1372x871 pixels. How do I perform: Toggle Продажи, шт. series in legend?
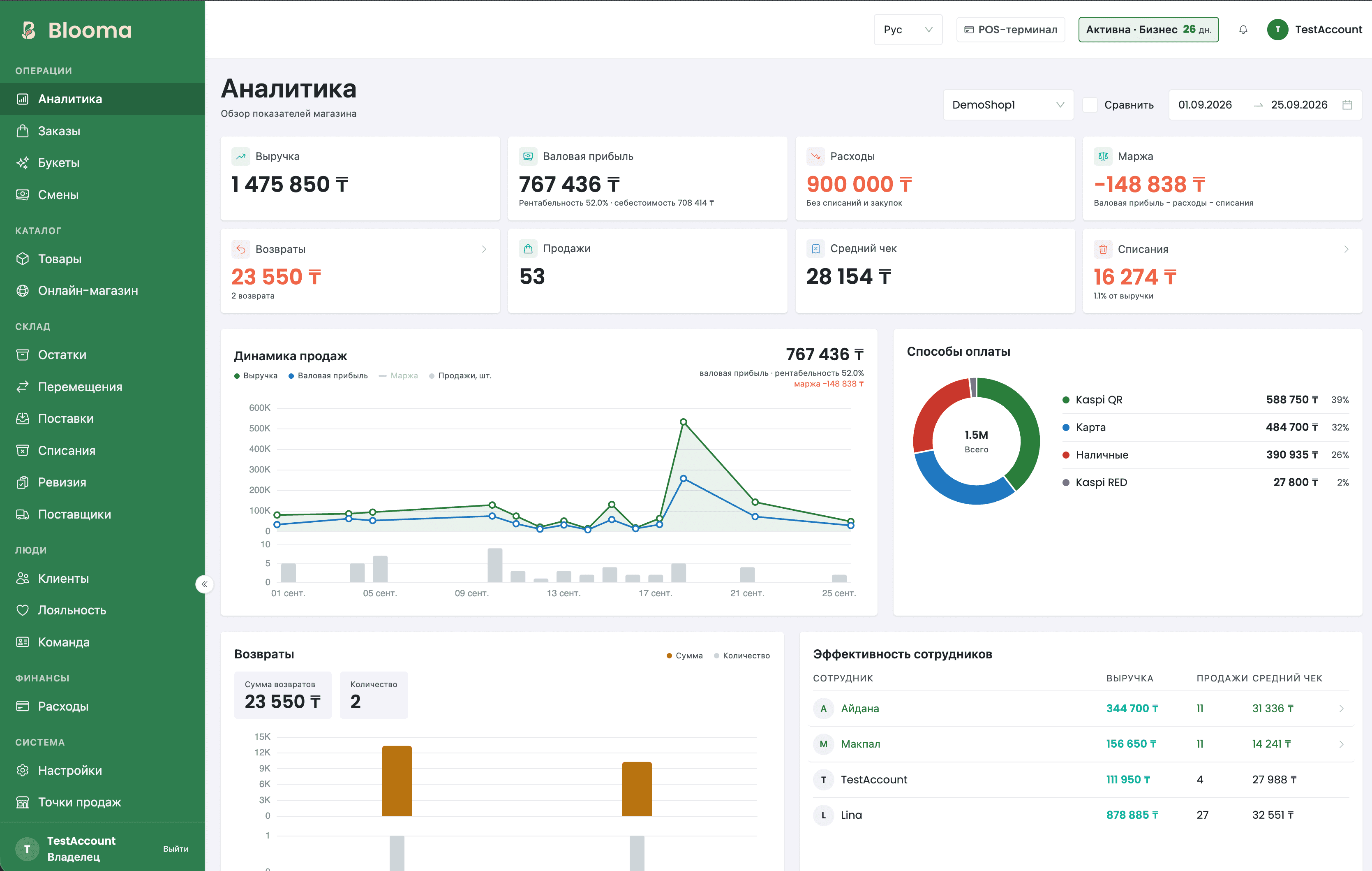tap(460, 375)
